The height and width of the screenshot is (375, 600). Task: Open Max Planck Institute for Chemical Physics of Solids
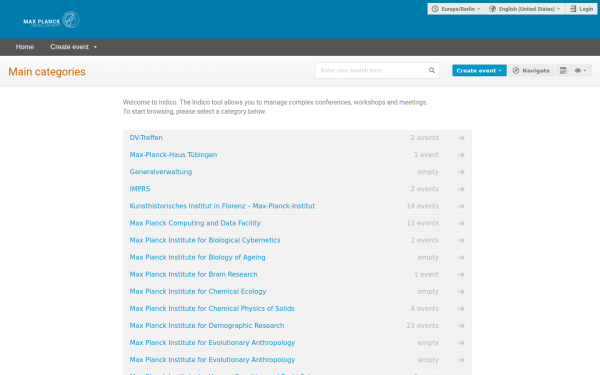click(x=212, y=308)
